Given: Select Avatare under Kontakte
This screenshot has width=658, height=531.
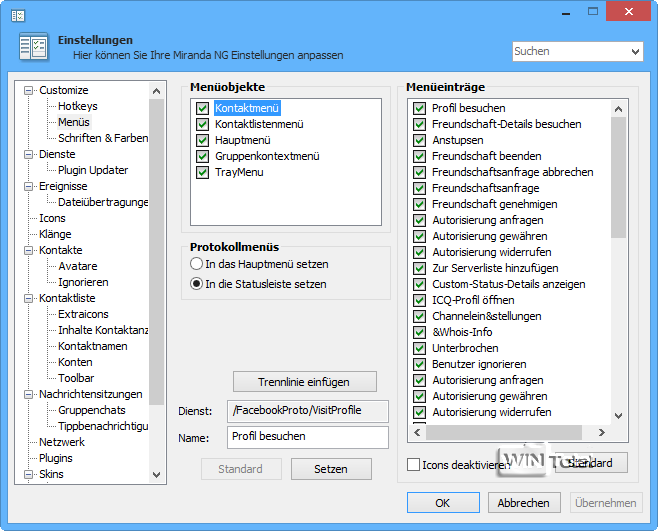Looking at the screenshot, I should pos(78,266).
